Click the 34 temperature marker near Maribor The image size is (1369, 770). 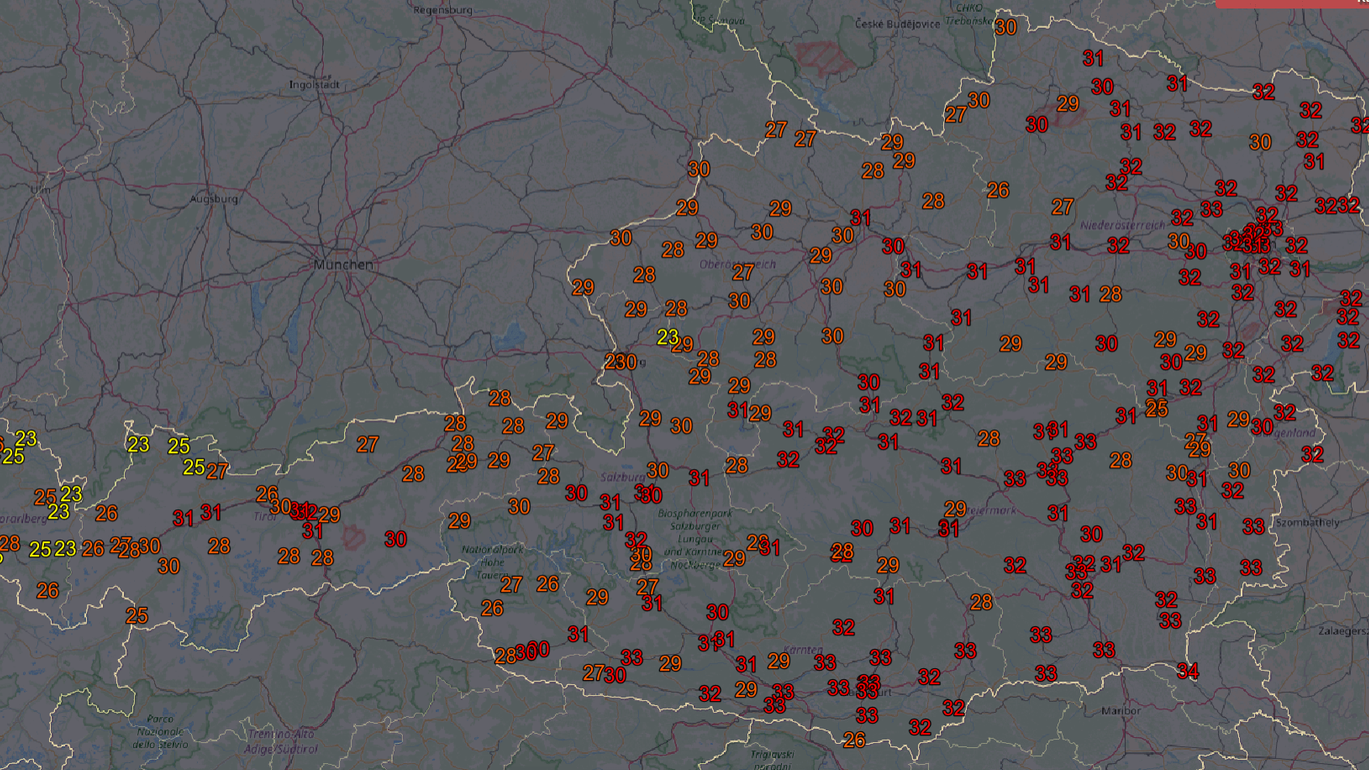pyautogui.click(x=1187, y=671)
